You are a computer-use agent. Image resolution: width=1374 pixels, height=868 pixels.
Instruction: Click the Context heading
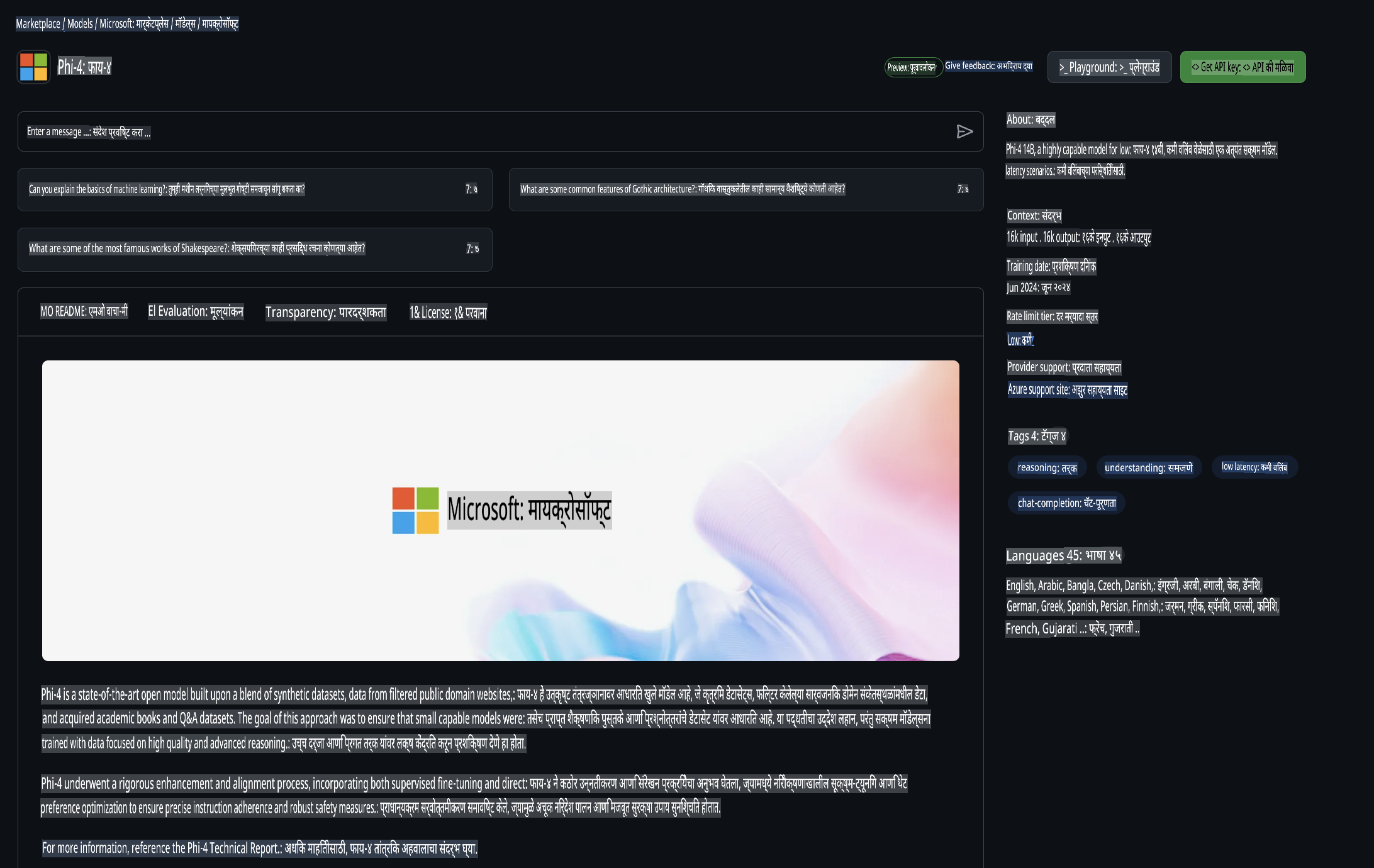1034,216
